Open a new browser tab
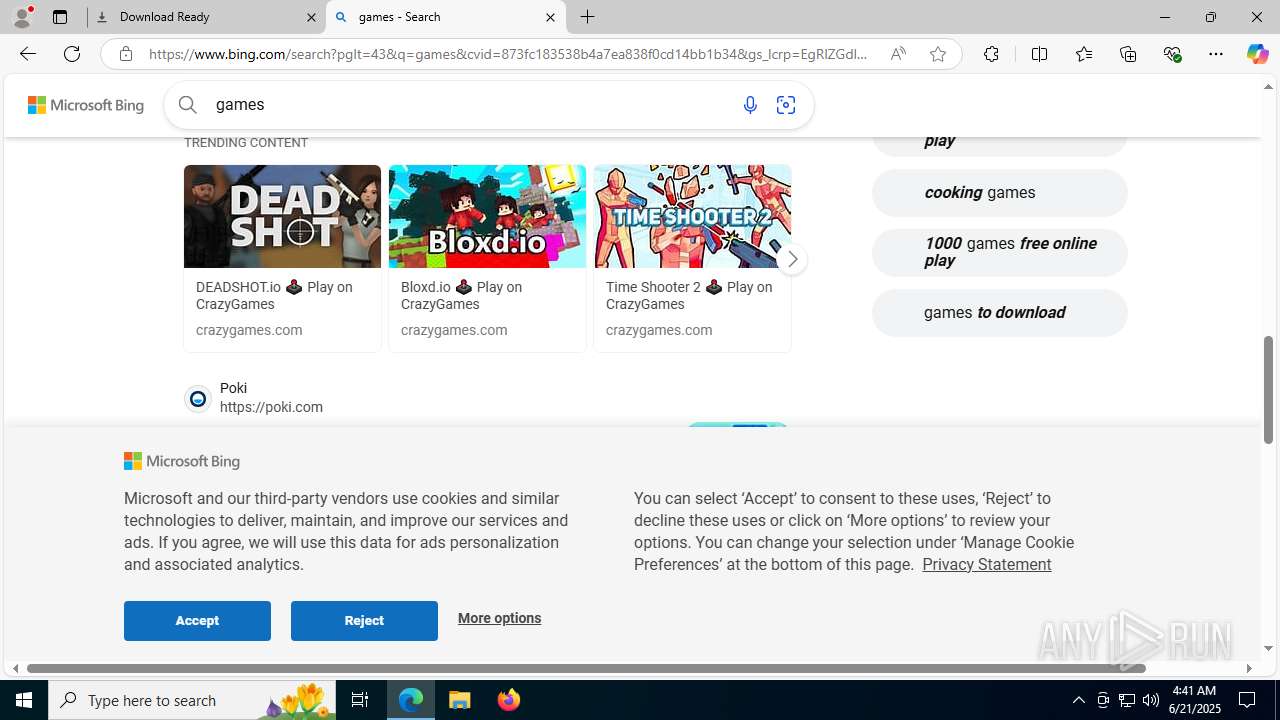The image size is (1280, 720). (x=588, y=17)
